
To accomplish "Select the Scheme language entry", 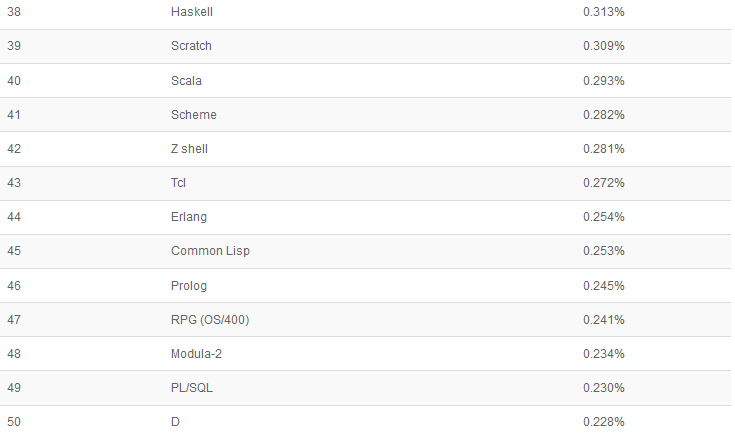I will (x=193, y=115).
